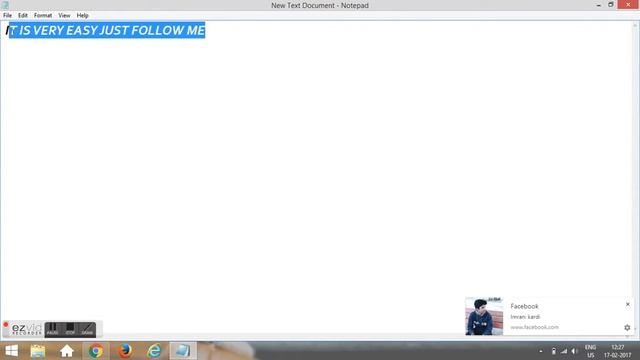
Task: Stop the Ezvid recording
Action: pos(70,329)
